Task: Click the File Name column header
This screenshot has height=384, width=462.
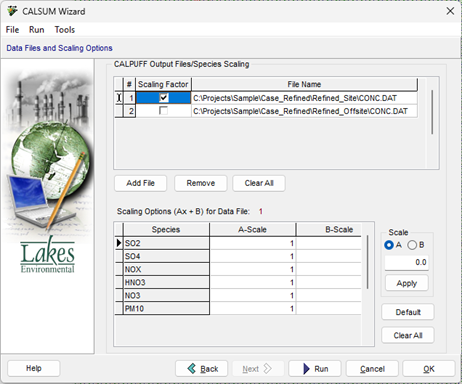Action: tap(304, 84)
